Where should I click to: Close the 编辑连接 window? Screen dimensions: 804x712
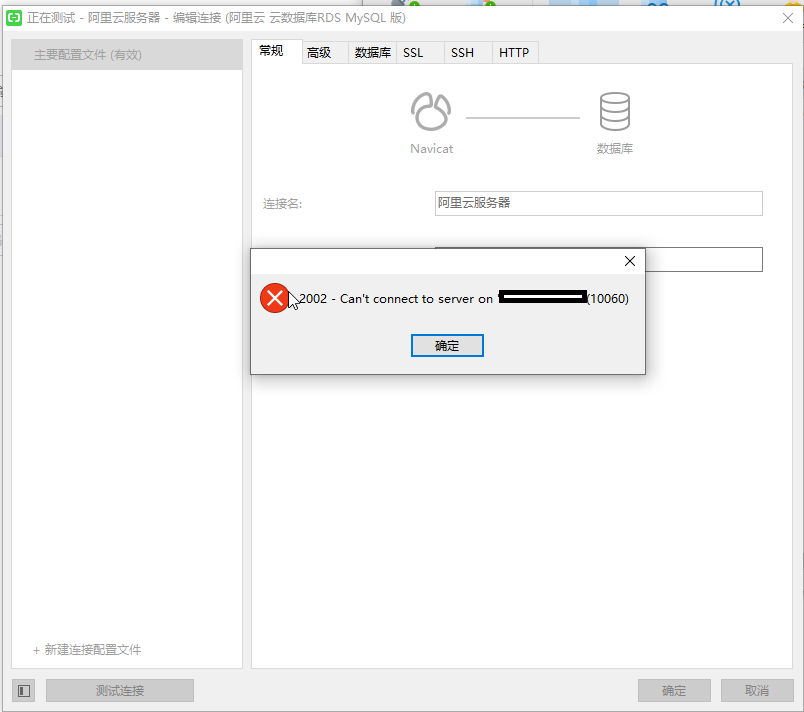pyautogui.click(x=788, y=18)
